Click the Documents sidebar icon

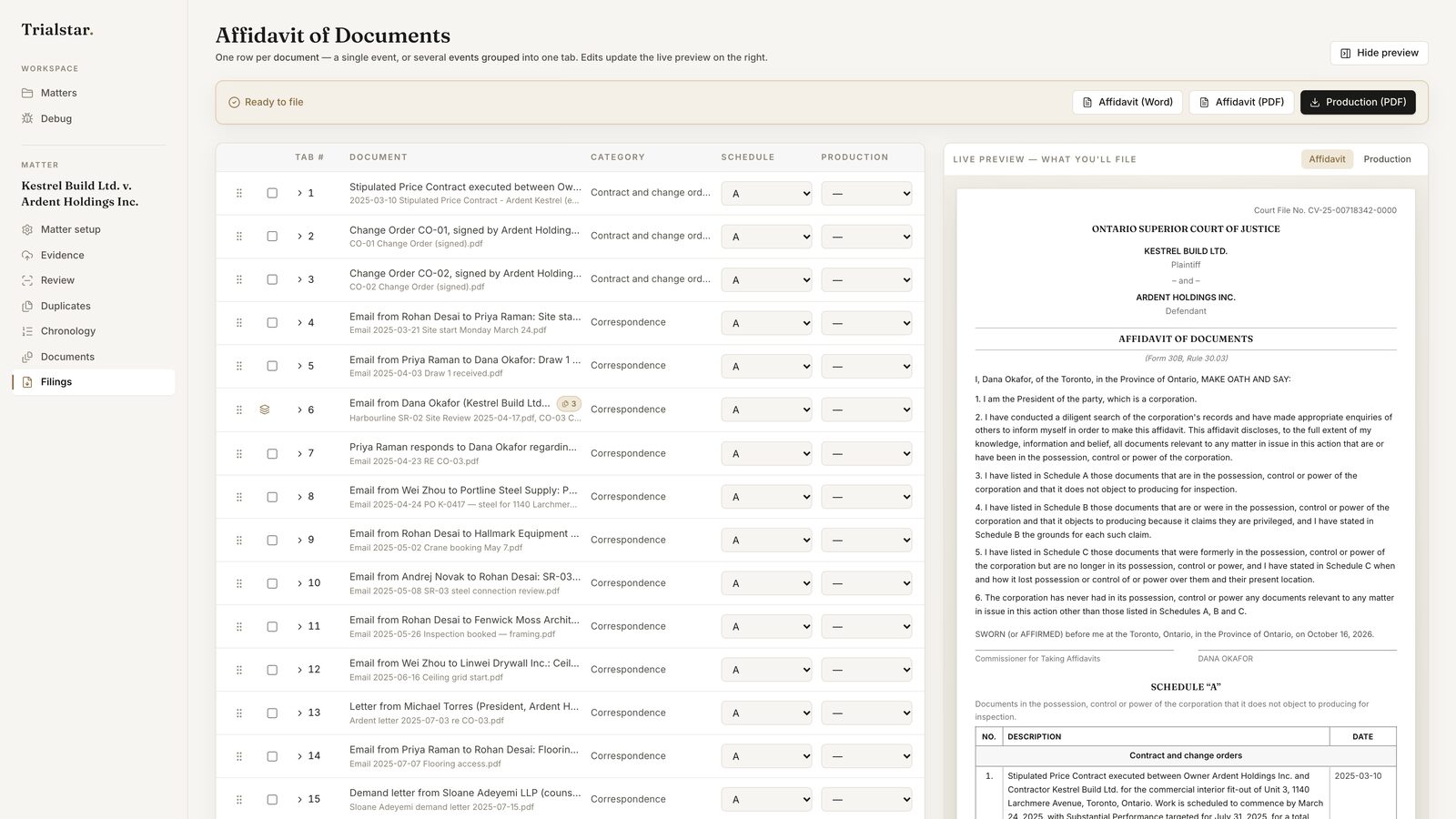[27, 357]
